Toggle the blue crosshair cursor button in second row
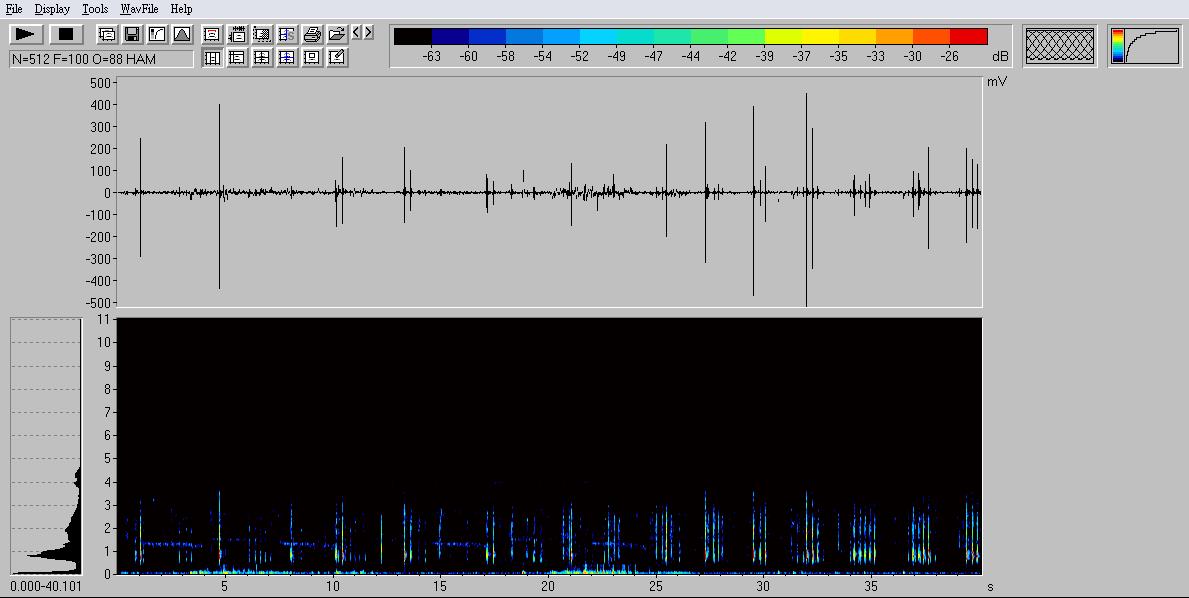The image size is (1189, 598). tap(287, 58)
